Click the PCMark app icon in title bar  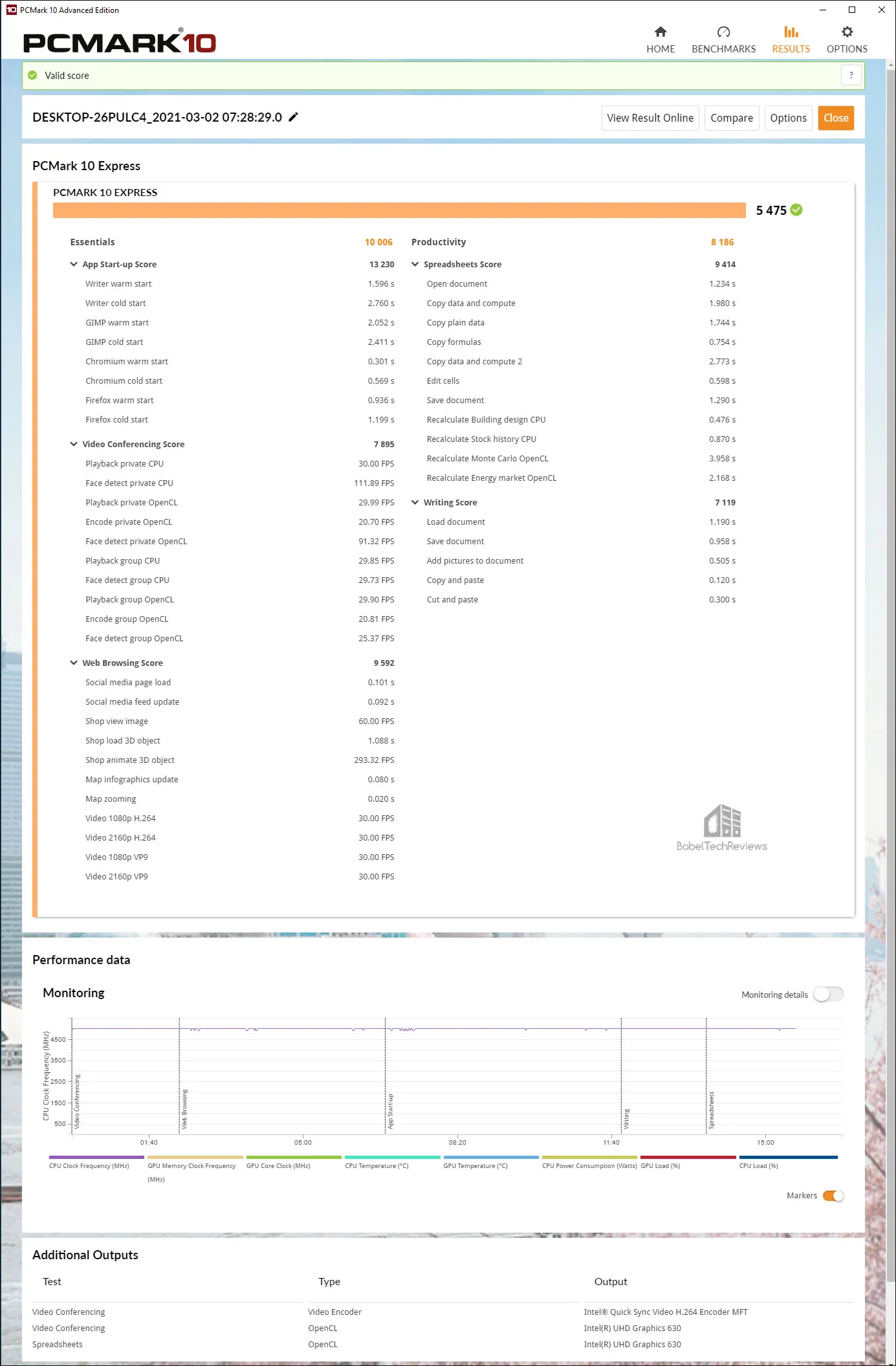pos(11,10)
